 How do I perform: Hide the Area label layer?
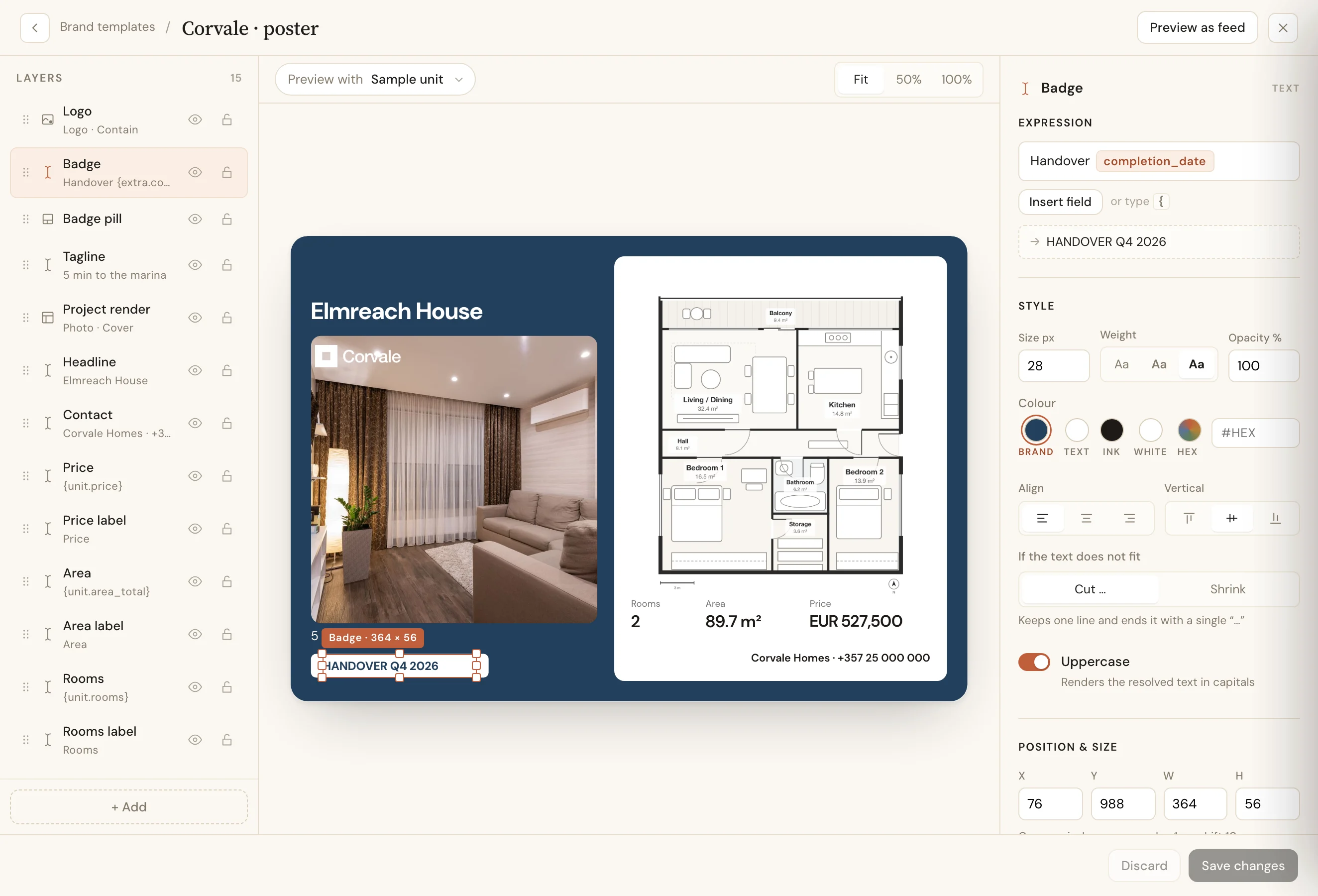click(195, 634)
